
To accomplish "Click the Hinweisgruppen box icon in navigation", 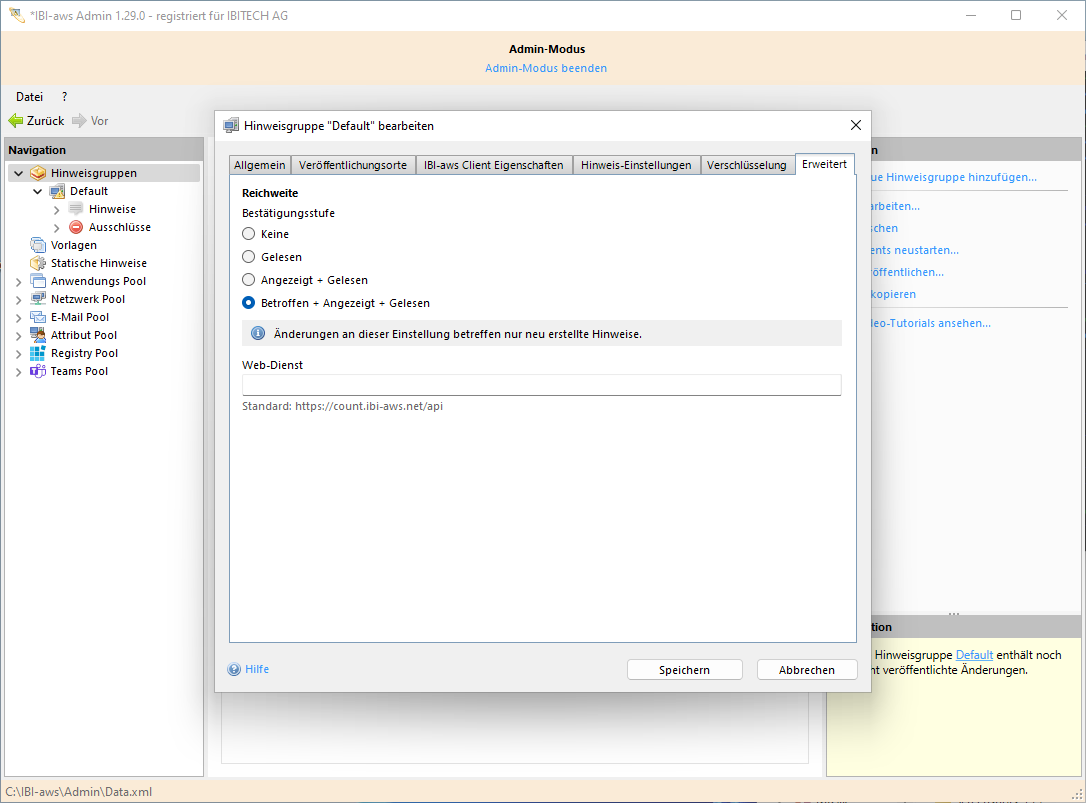I will click(38, 173).
